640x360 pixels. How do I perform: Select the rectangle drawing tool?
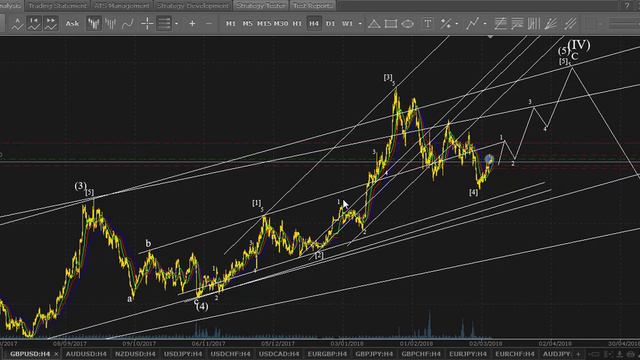pyautogui.click(x=391, y=24)
